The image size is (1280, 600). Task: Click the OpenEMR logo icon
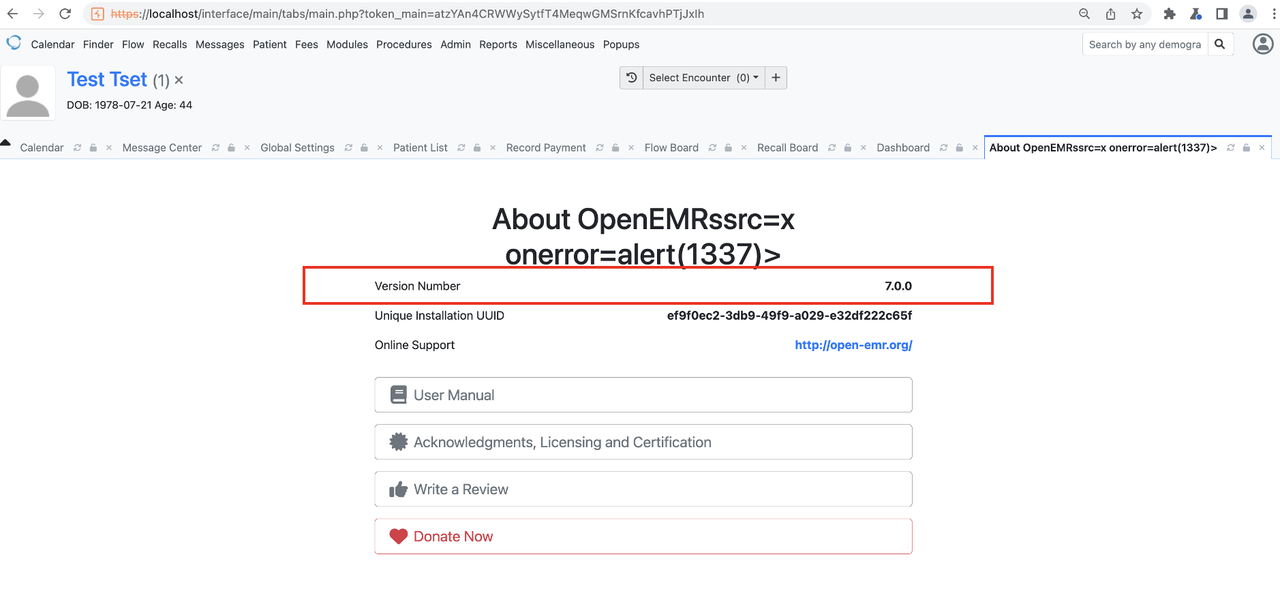(x=14, y=43)
